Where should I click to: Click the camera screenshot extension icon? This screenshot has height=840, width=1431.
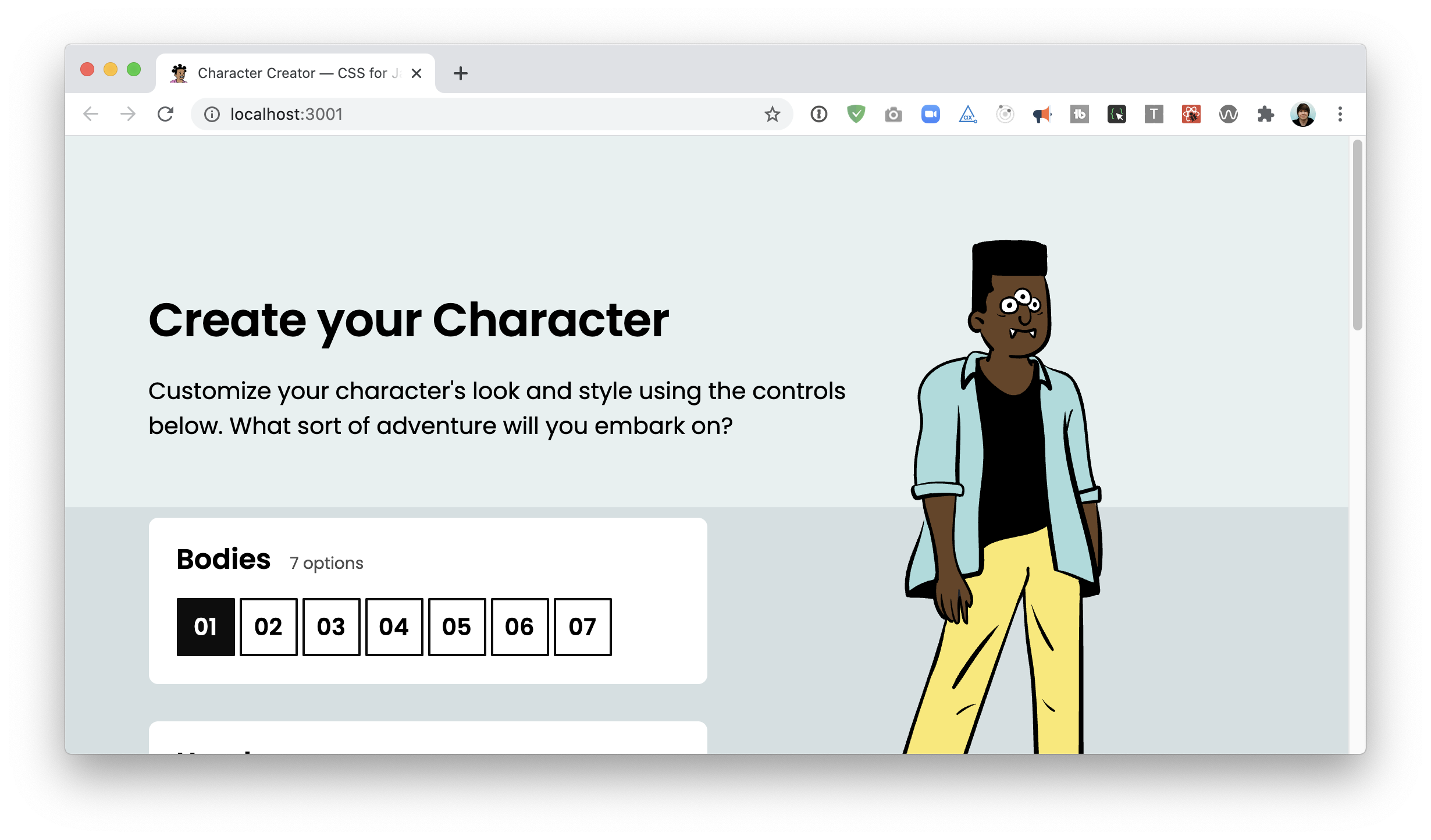click(893, 114)
